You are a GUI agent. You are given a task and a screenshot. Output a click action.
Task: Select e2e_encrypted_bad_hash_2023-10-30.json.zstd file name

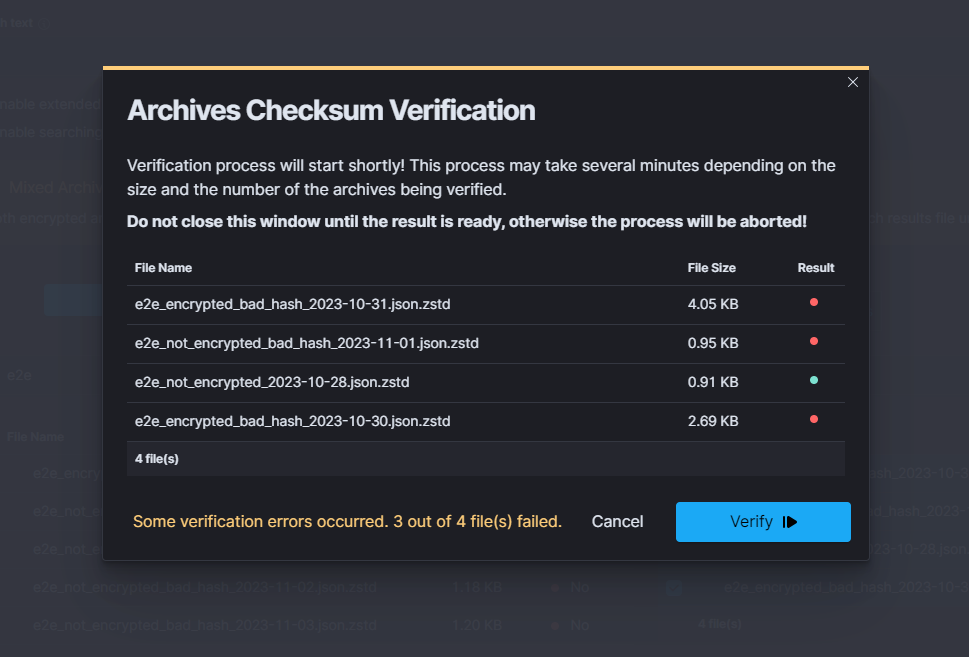[292, 421]
